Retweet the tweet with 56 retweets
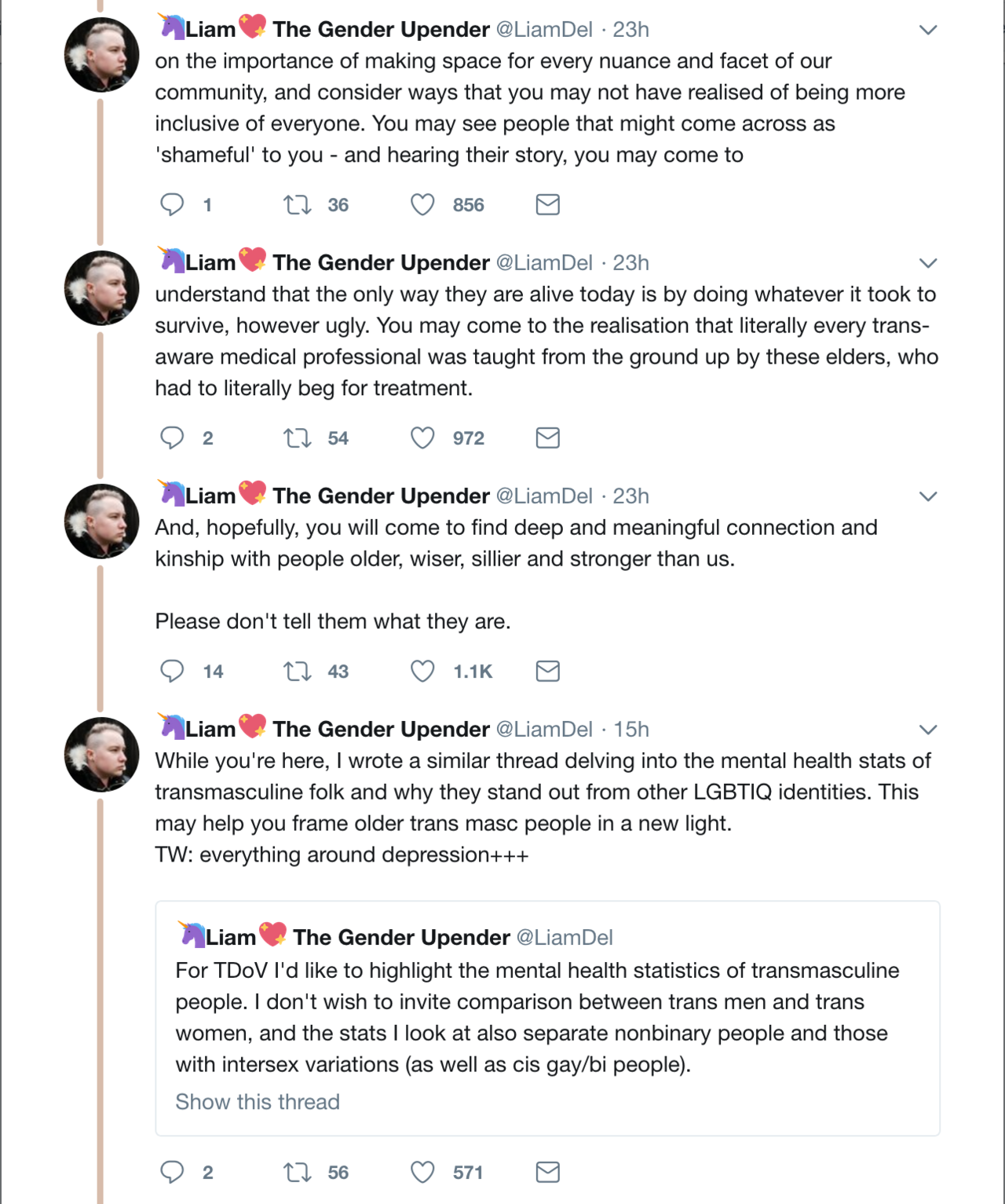Viewport: 1005px width, 1204px height. [298, 1173]
